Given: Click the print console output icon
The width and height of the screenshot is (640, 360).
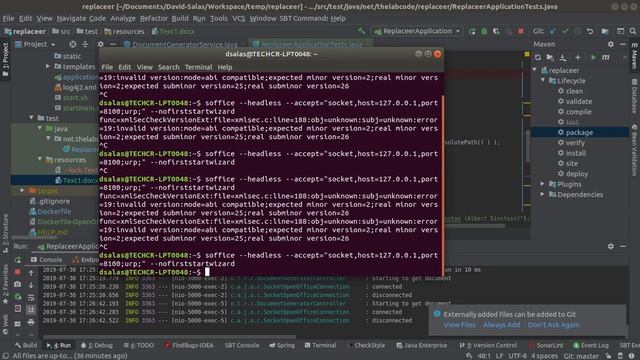Looking at the screenshot, I should coord(31,322).
